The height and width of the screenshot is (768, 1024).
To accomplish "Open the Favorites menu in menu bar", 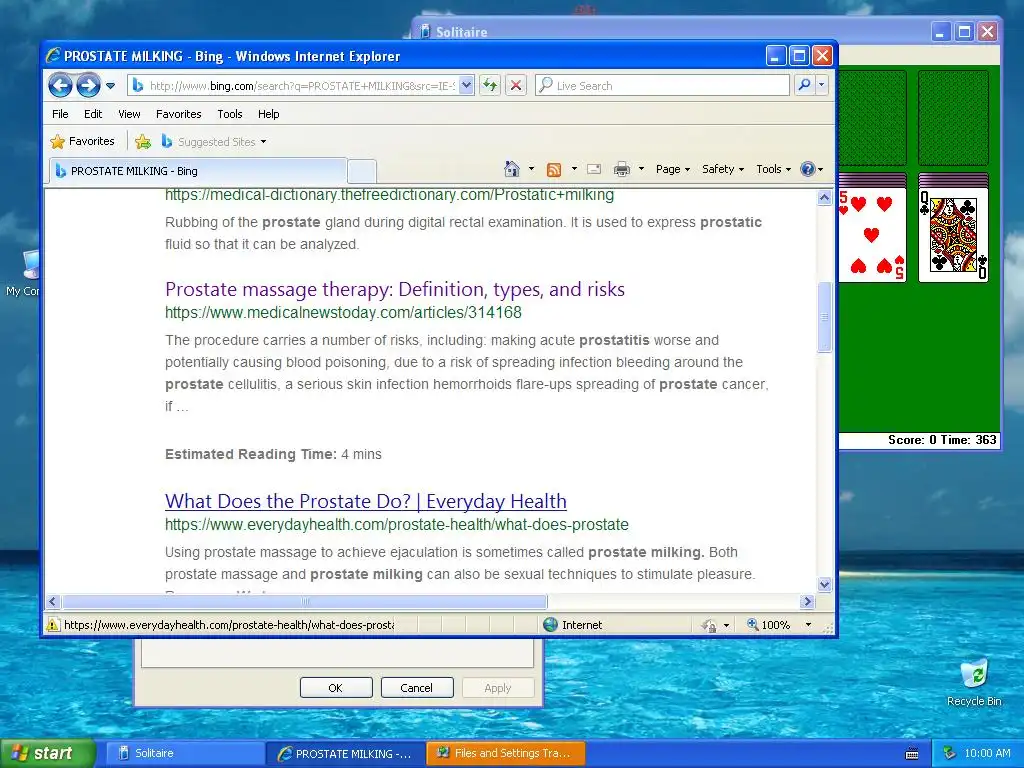I will coord(178,114).
